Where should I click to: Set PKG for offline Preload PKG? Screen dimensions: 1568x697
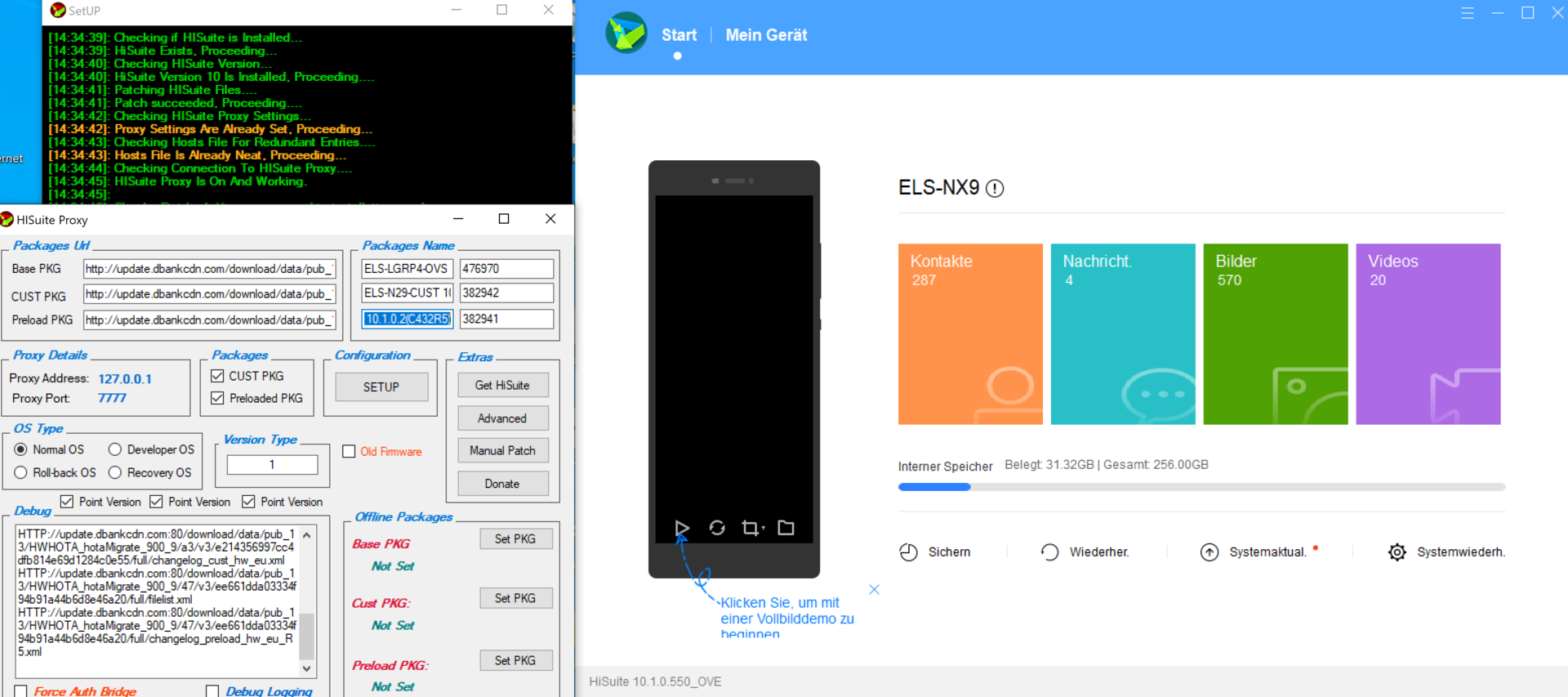click(515, 660)
